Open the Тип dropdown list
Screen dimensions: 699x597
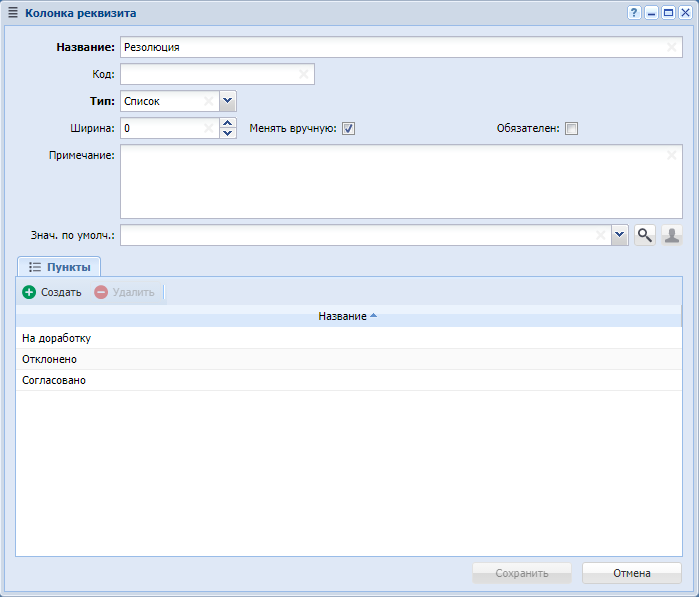(x=228, y=101)
